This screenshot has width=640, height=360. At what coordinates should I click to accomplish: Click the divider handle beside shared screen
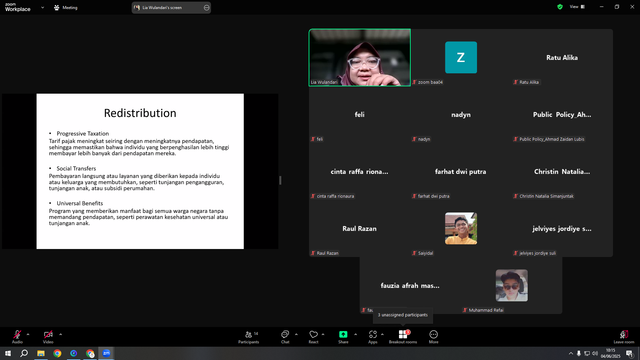click(280, 180)
